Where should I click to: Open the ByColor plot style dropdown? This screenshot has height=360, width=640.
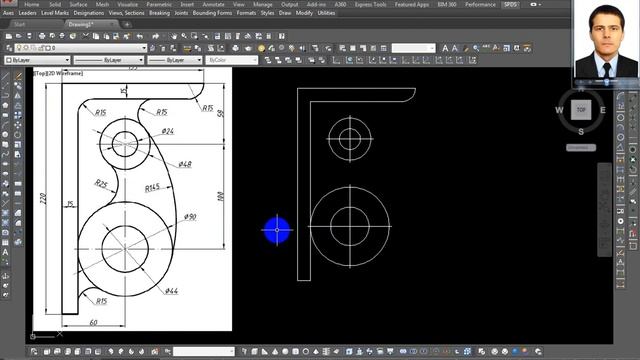231,60
